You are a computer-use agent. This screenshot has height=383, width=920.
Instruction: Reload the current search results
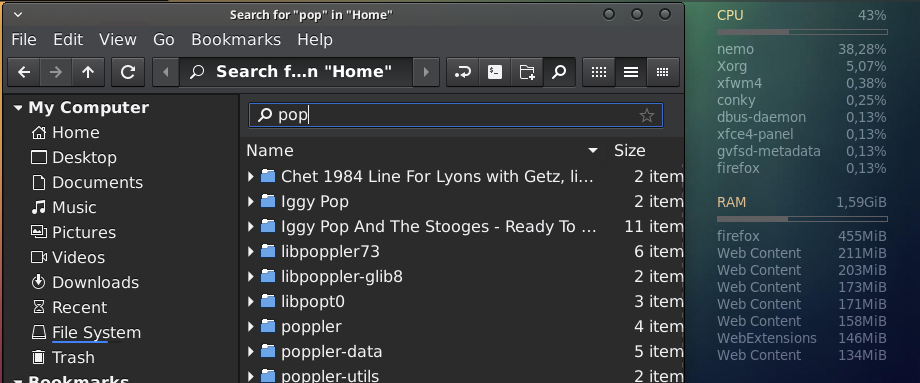(128, 72)
